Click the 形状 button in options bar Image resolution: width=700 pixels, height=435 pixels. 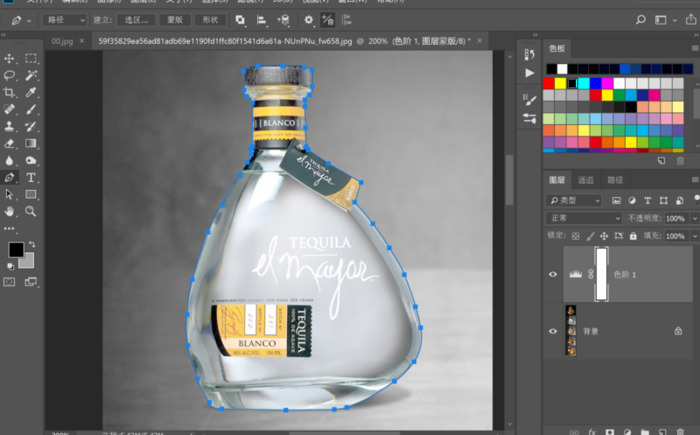tap(209, 19)
